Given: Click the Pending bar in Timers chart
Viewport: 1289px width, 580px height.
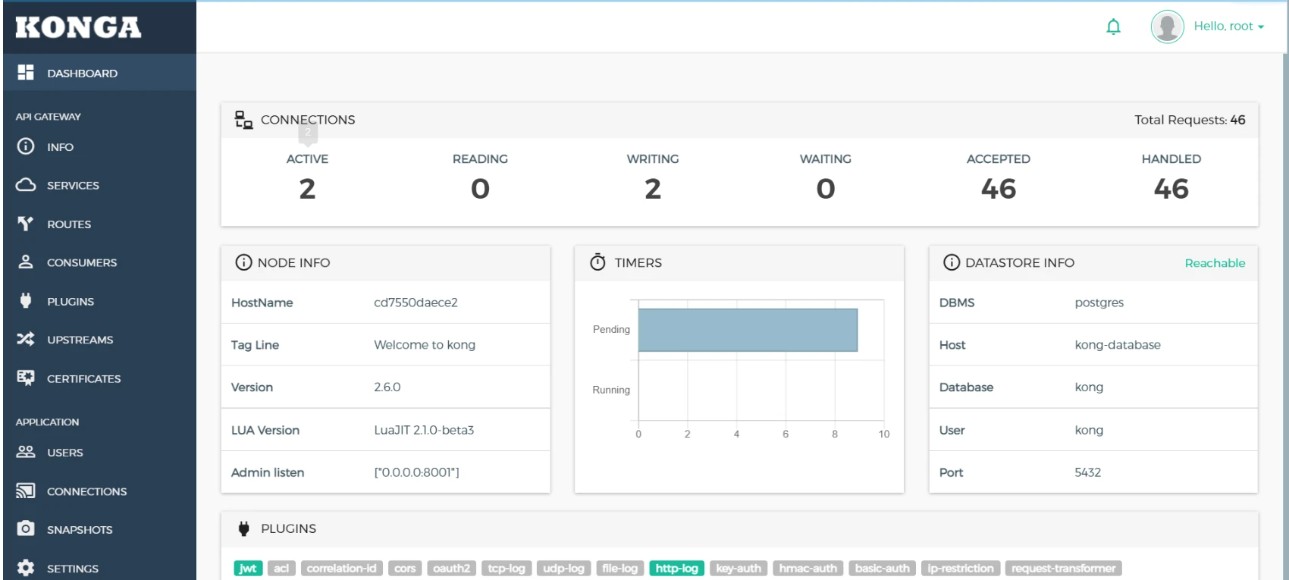Looking at the screenshot, I should pos(748,330).
